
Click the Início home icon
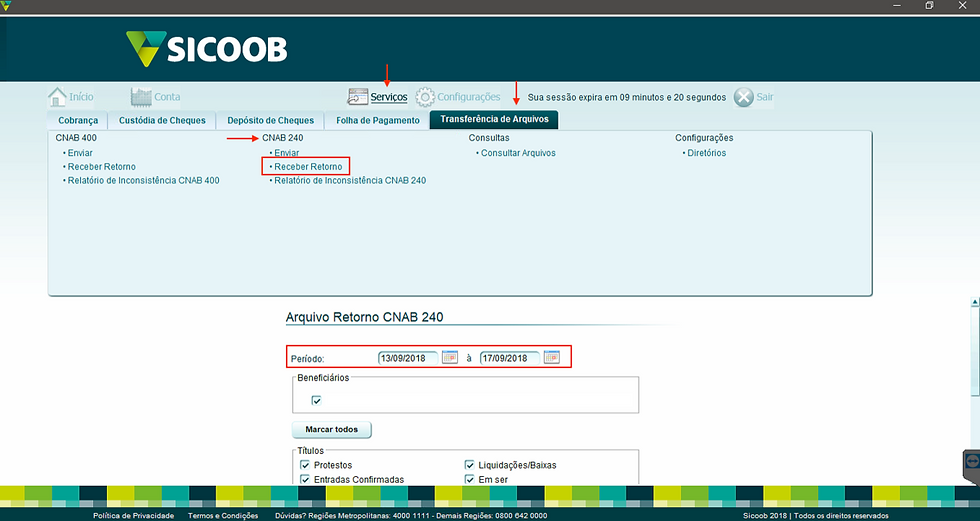point(57,97)
